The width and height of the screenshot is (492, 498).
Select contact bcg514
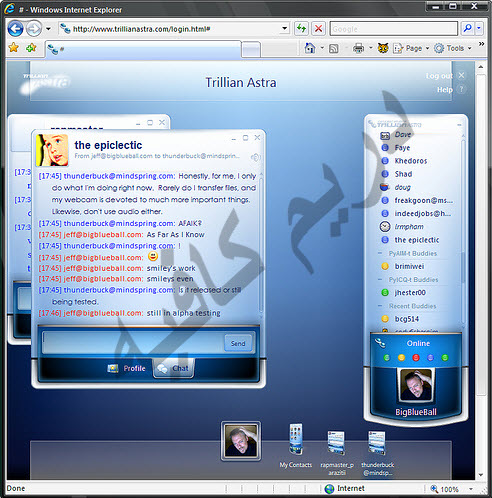(x=407, y=319)
